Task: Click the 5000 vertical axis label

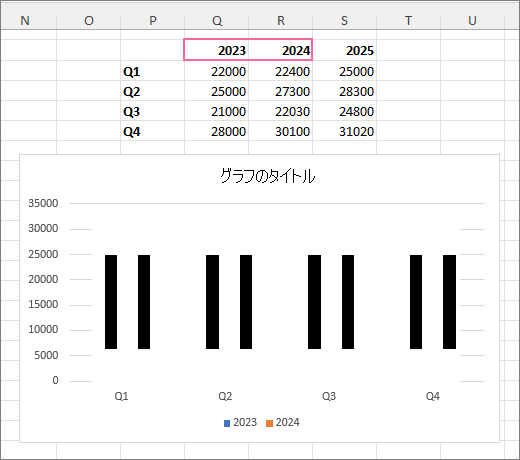Action: tap(46, 355)
